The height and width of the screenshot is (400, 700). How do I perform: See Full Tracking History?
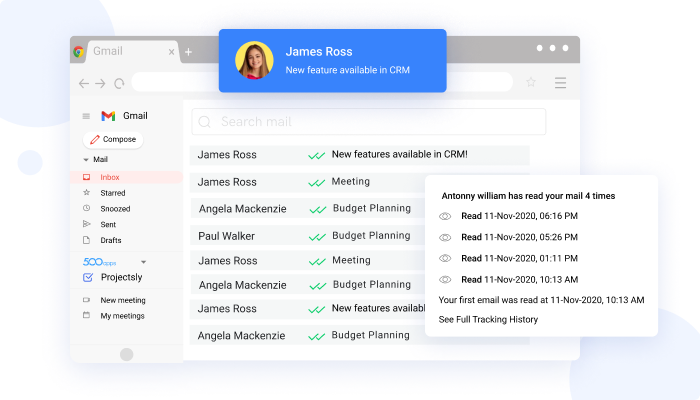click(x=488, y=320)
